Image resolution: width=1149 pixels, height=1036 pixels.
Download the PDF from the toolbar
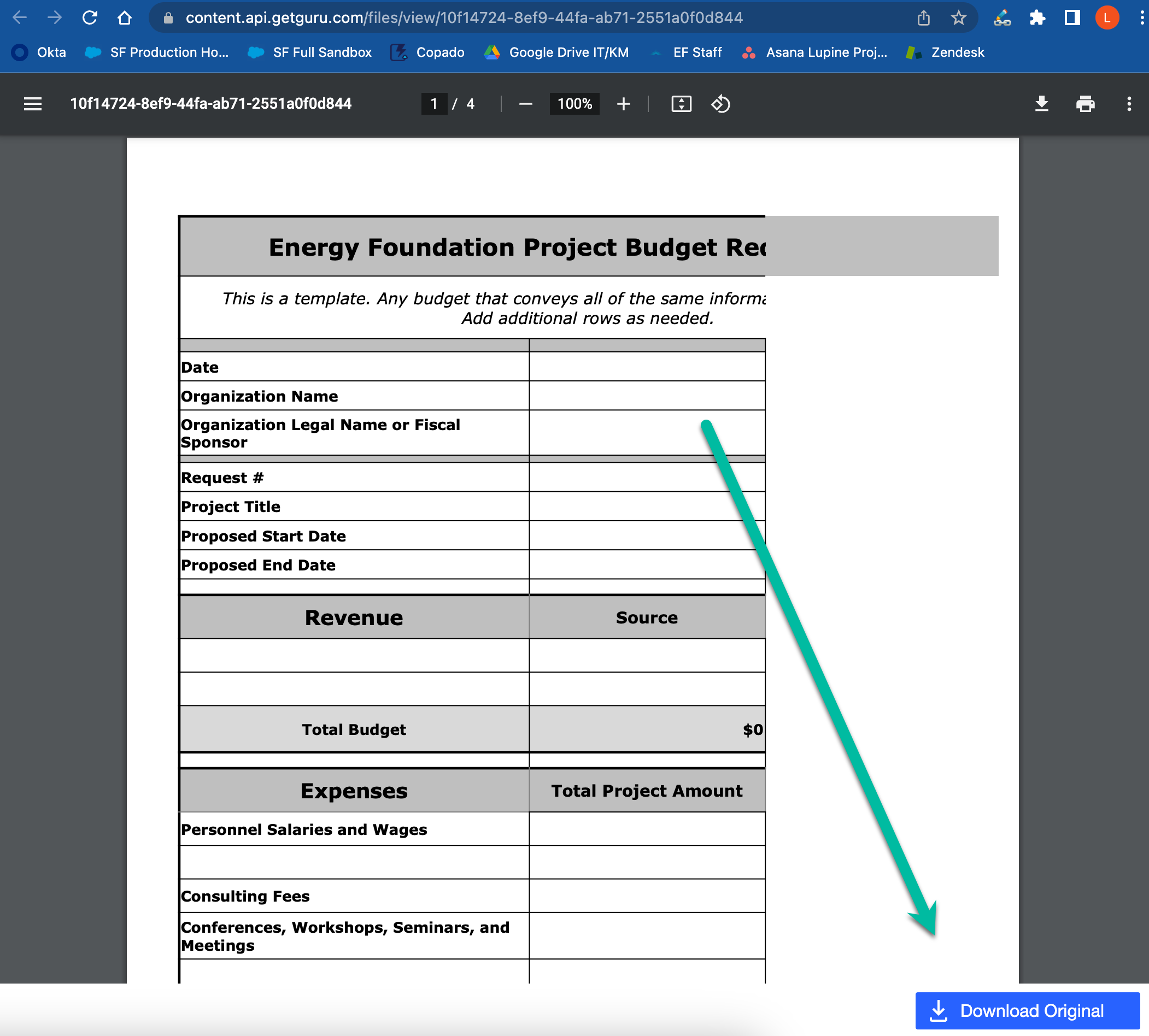tap(1041, 104)
